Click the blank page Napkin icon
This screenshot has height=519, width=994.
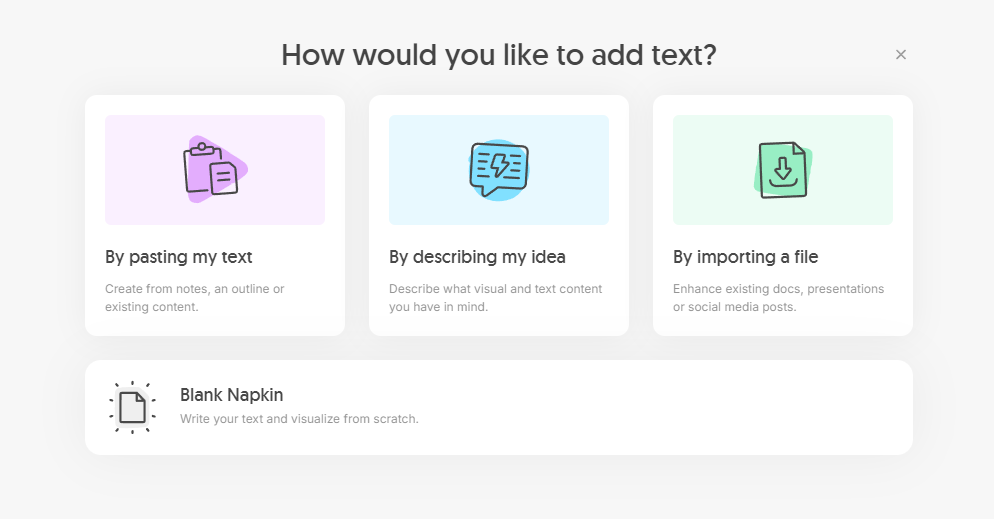132,407
